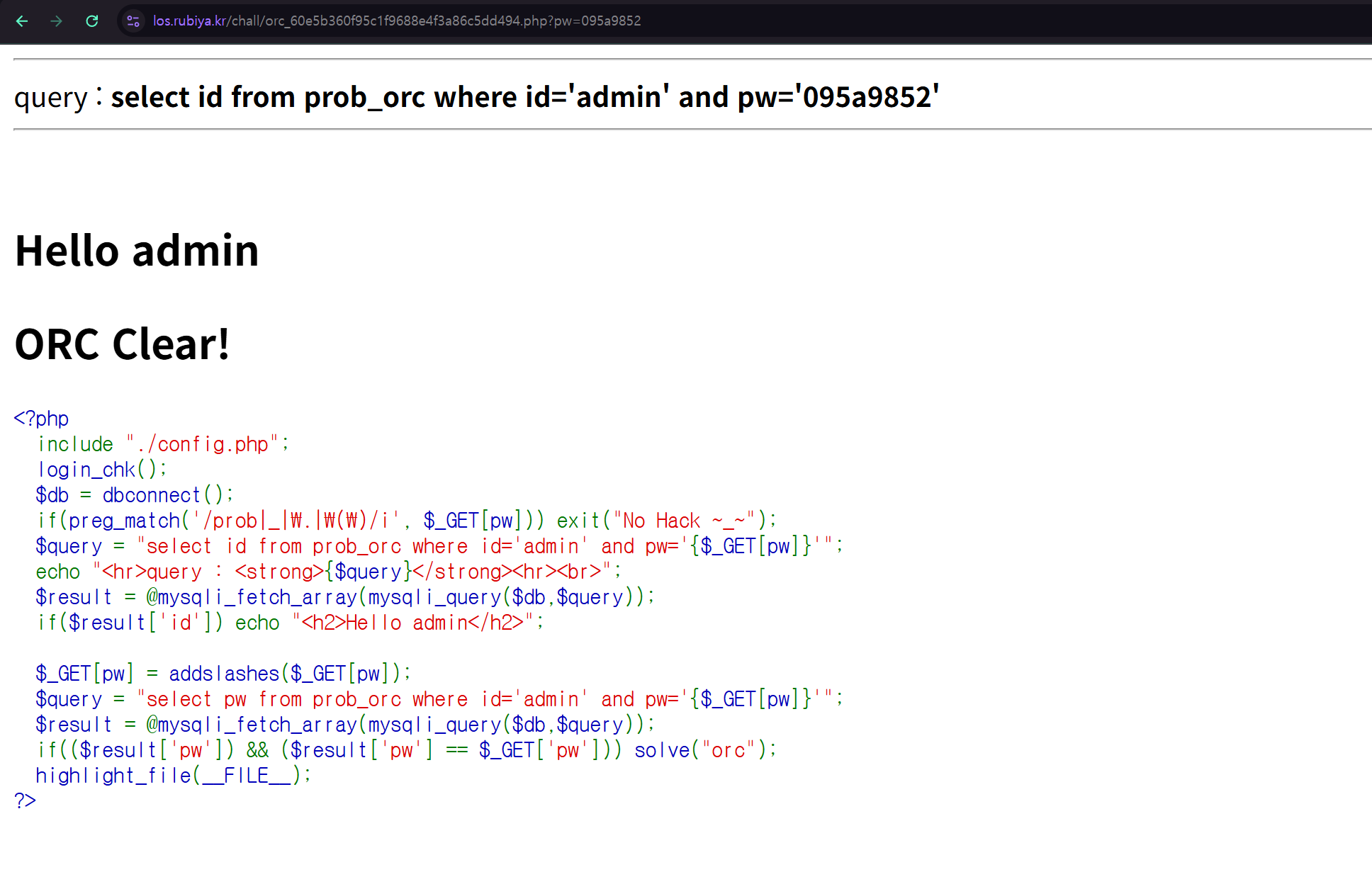
Task: Click the include "./config.php" line
Action: point(163,444)
